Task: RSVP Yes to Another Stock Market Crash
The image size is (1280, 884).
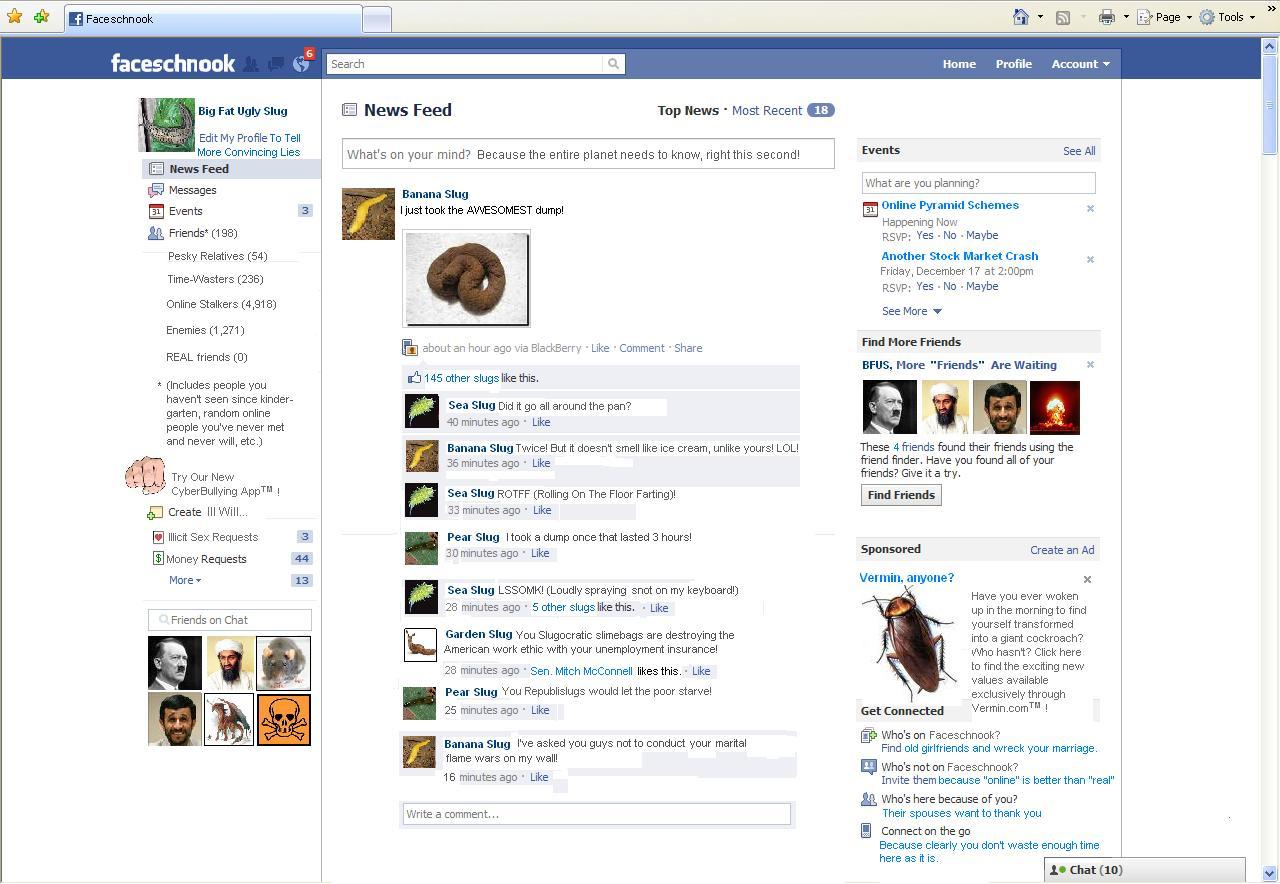Action: (924, 286)
